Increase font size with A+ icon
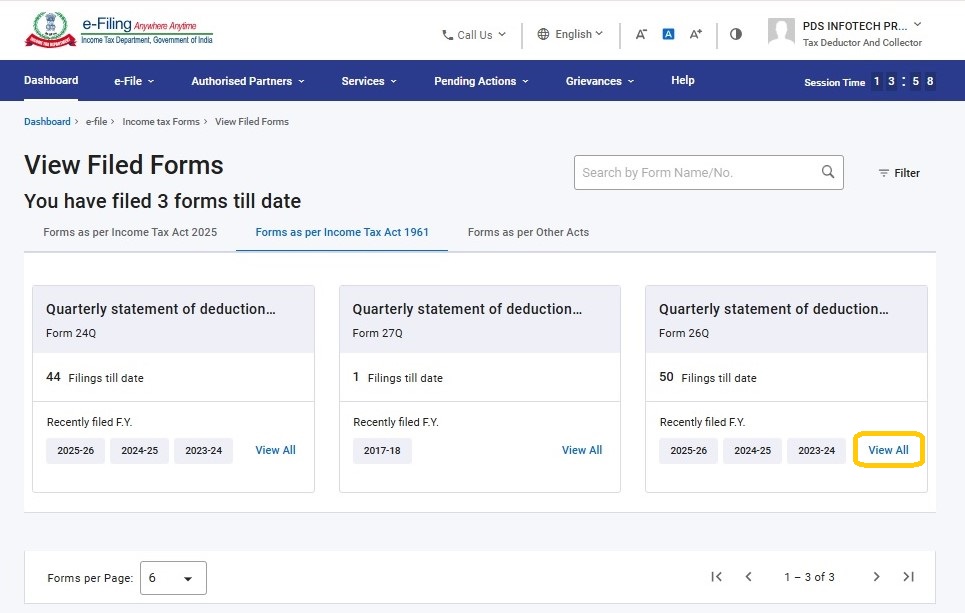Viewport: 965px width, 613px height. pyautogui.click(x=695, y=34)
